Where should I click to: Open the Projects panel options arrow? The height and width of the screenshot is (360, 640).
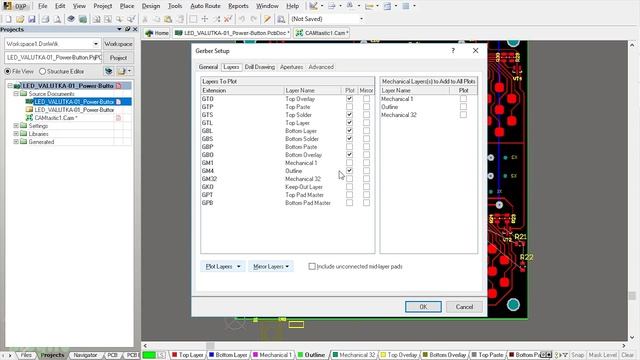pos(119,29)
